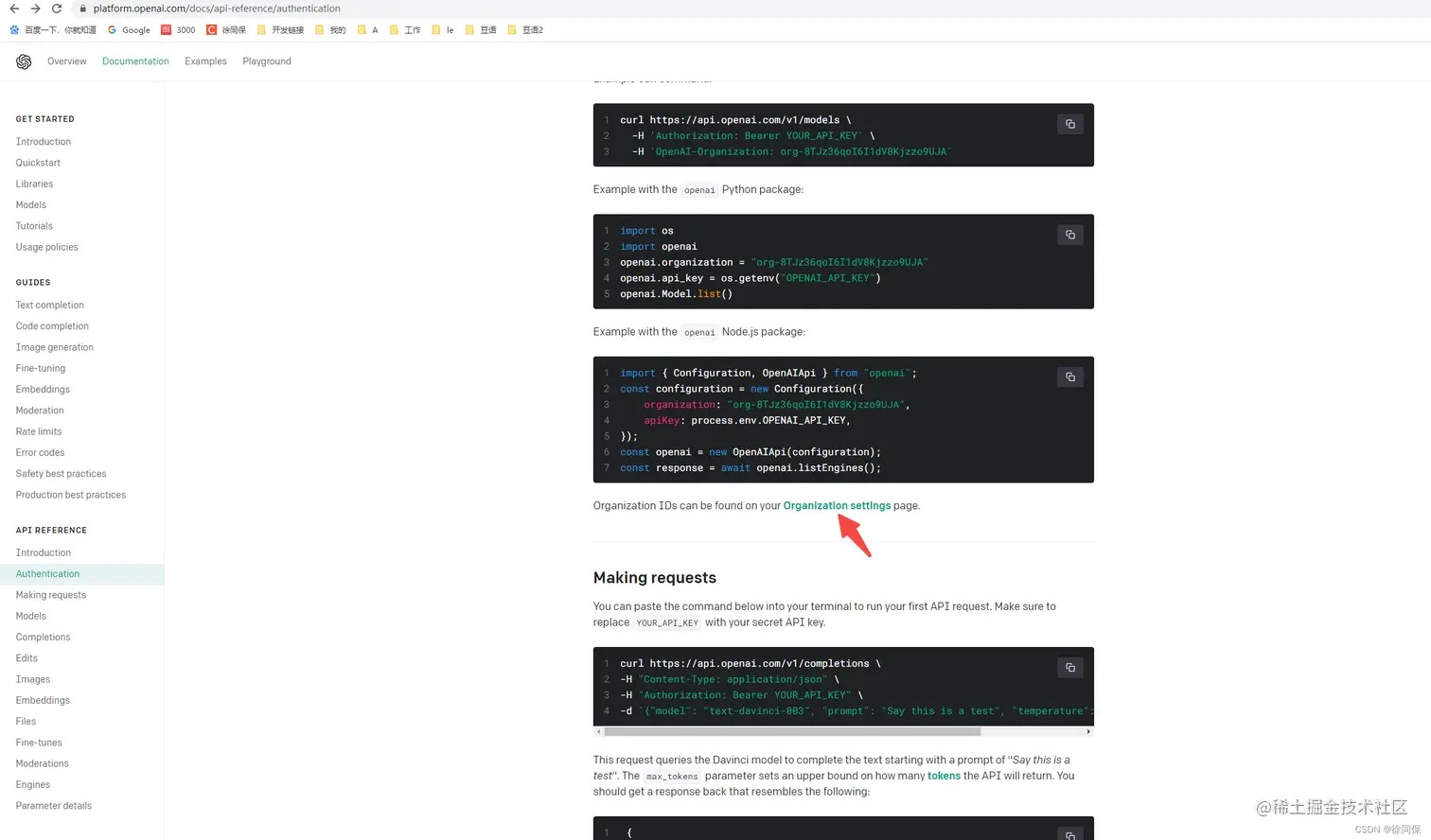
Task: Open Files in API Reference
Action: pyautogui.click(x=26, y=721)
